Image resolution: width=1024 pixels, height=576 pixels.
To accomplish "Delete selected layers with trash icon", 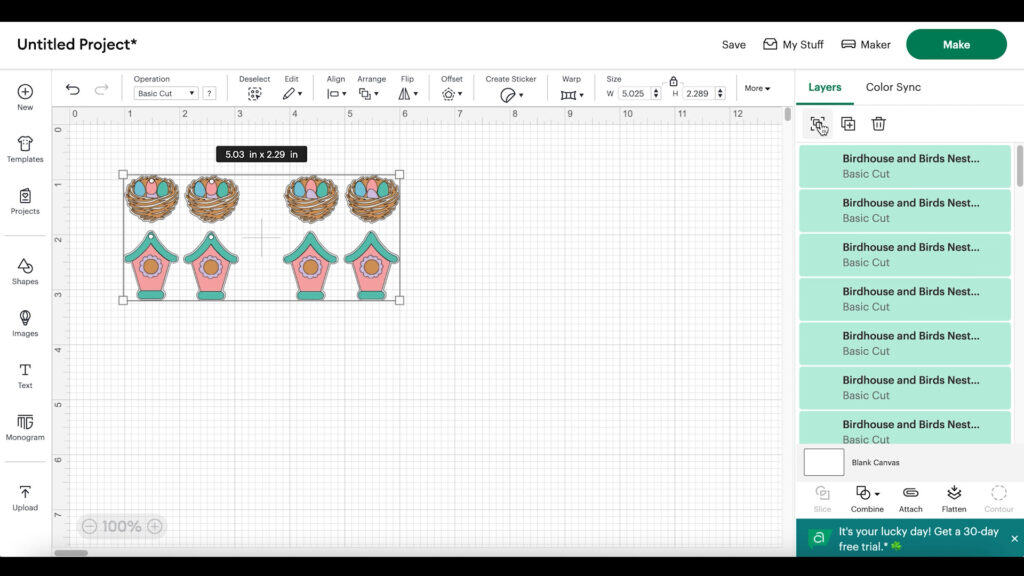I will pyautogui.click(x=878, y=124).
